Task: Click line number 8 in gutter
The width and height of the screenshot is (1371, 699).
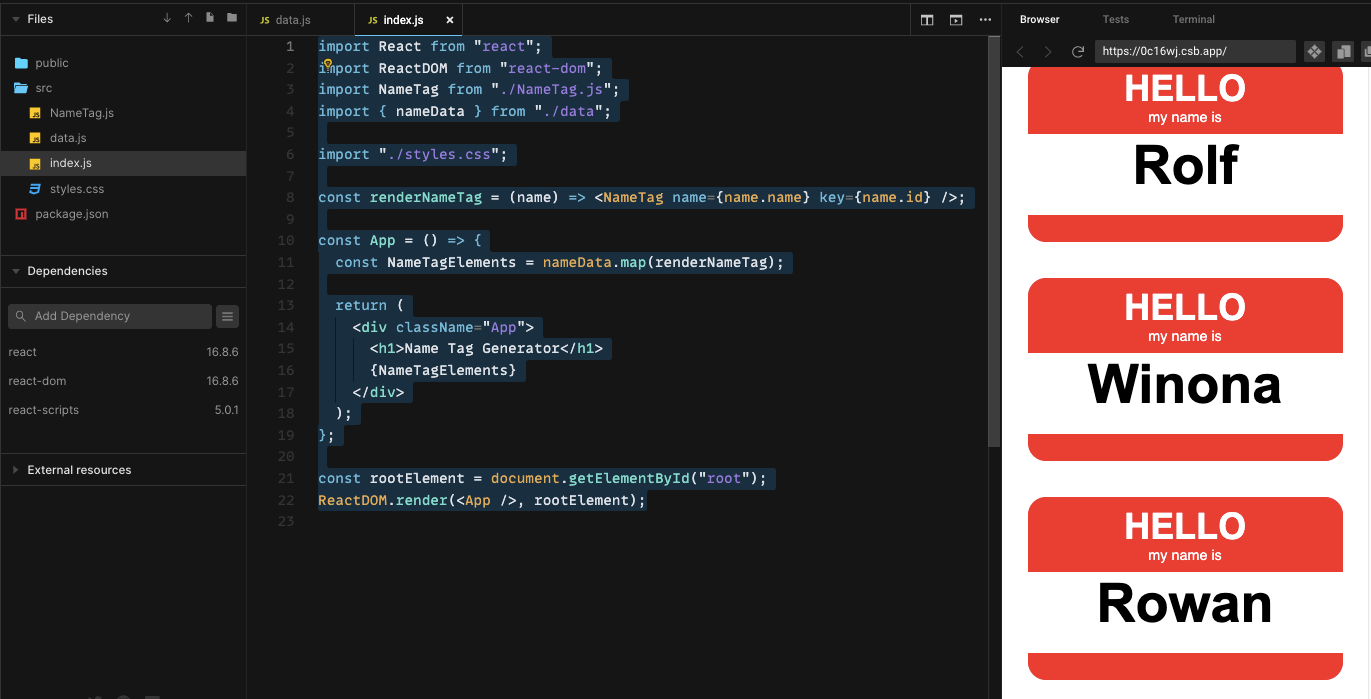Action: pyautogui.click(x=290, y=198)
